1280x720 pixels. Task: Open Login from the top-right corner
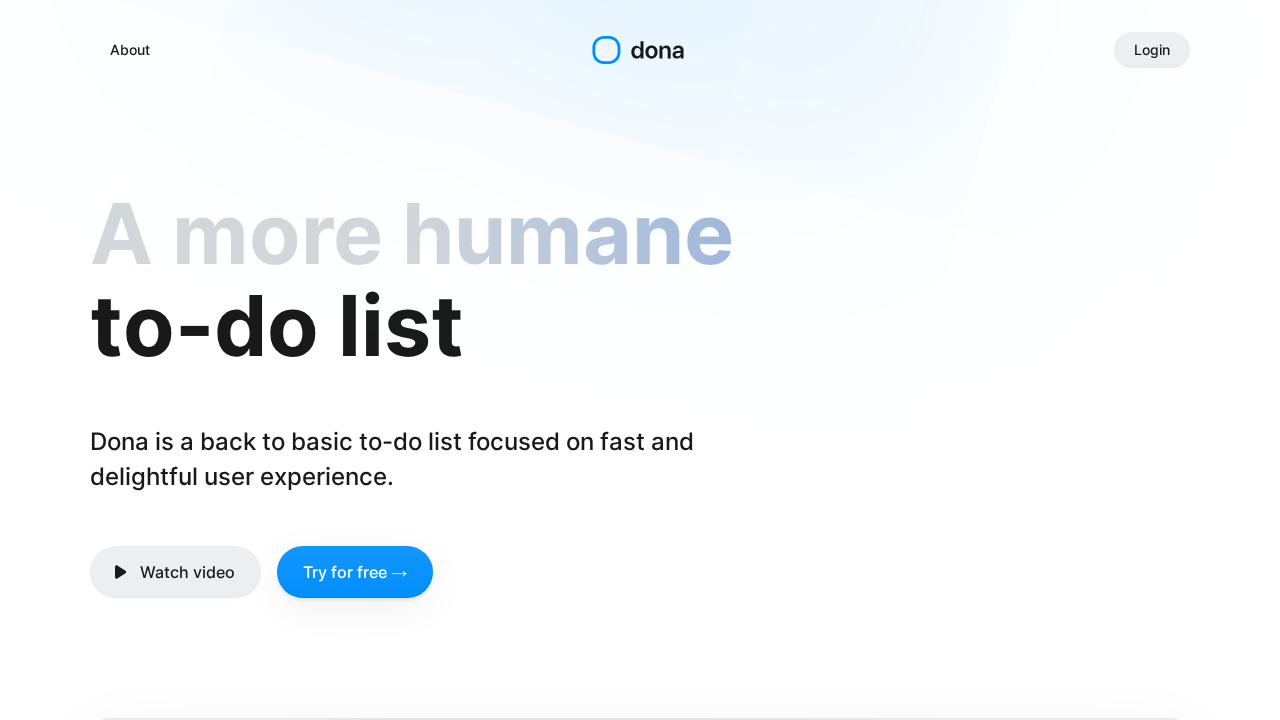pyautogui.click(x=1151, y=50)
